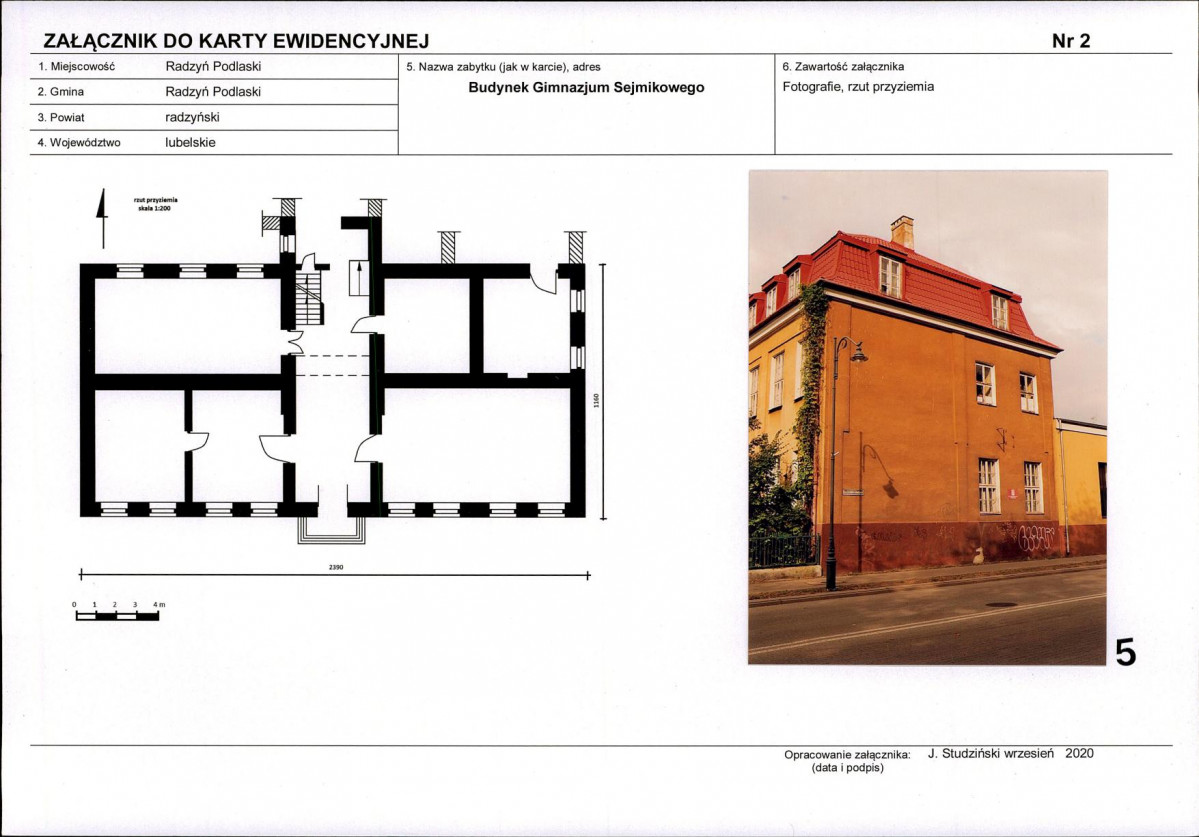Select 'J. Studziński wrzesień 2020' signature text
Image resolution: width=1199 pixels, height=837 pixels.
1011,754
